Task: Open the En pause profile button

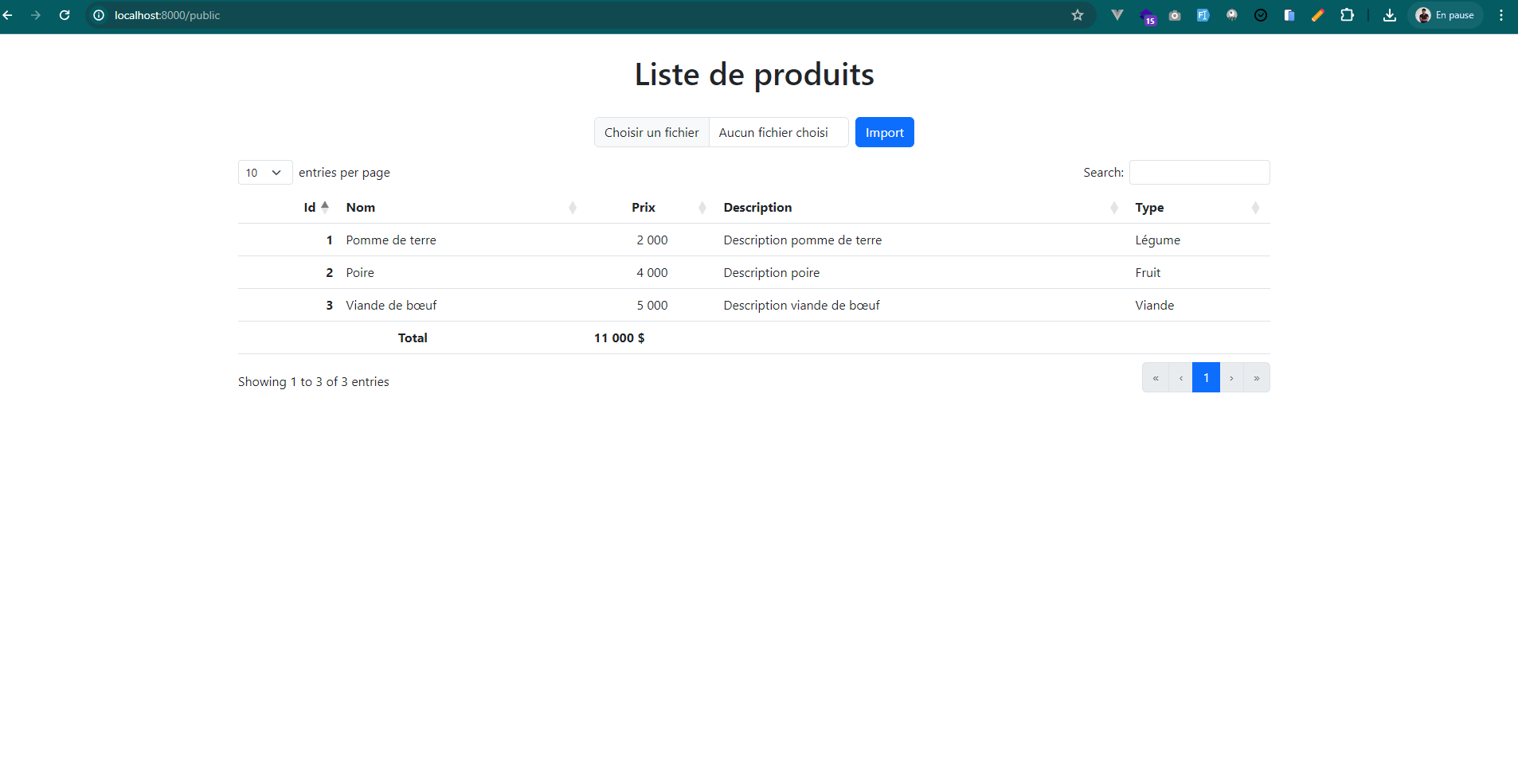Action: tap(1445, 15)
